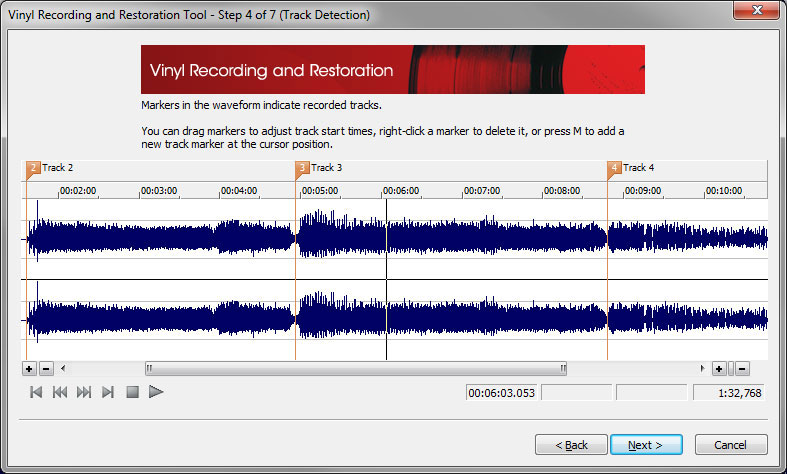This screenshot has height=474, width=787.
Task: Select the Track 4 marker
Action: (x=614, y=168)
